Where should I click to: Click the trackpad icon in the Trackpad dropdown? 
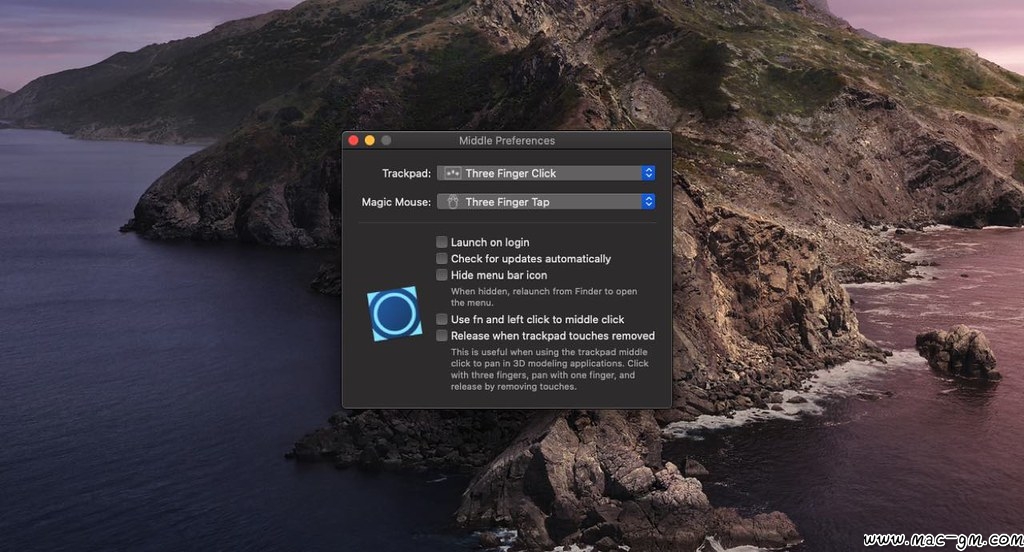[x=453, y=173]
